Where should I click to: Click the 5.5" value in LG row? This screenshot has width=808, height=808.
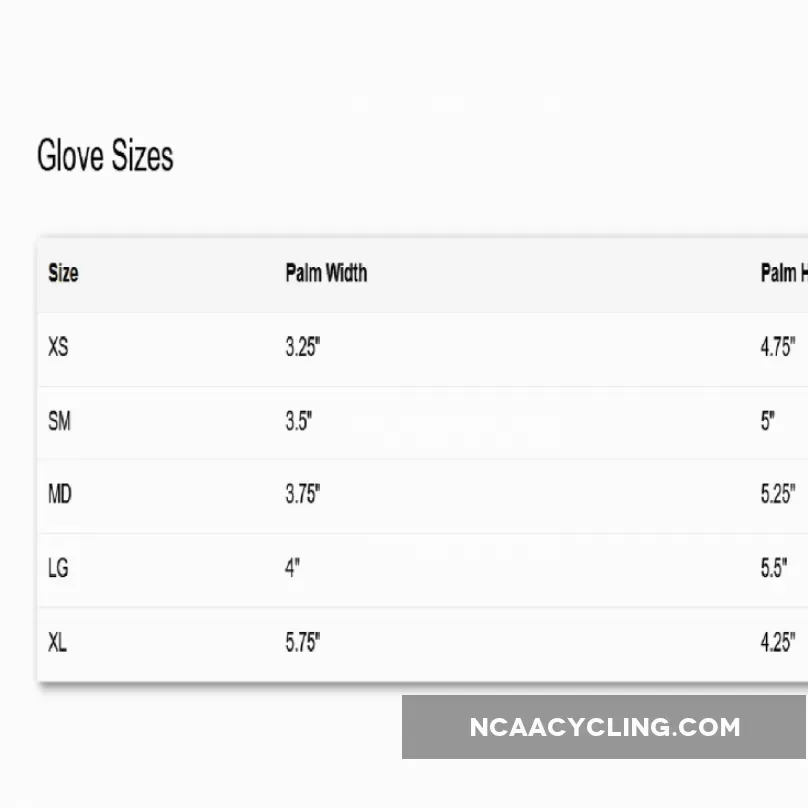[x=773, y=568]
